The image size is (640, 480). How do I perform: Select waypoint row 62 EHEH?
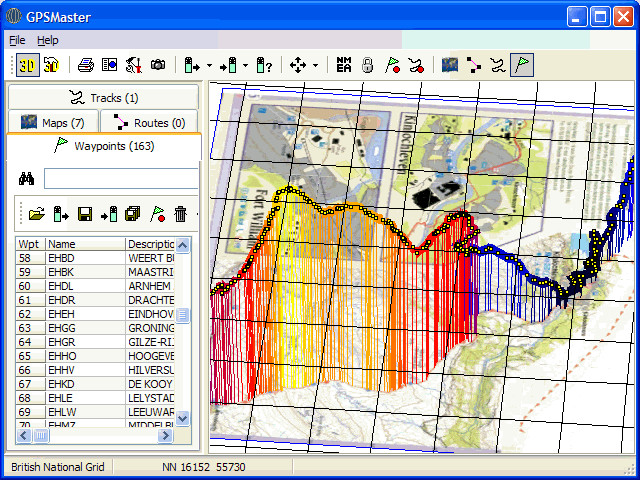tap(96, 314)
